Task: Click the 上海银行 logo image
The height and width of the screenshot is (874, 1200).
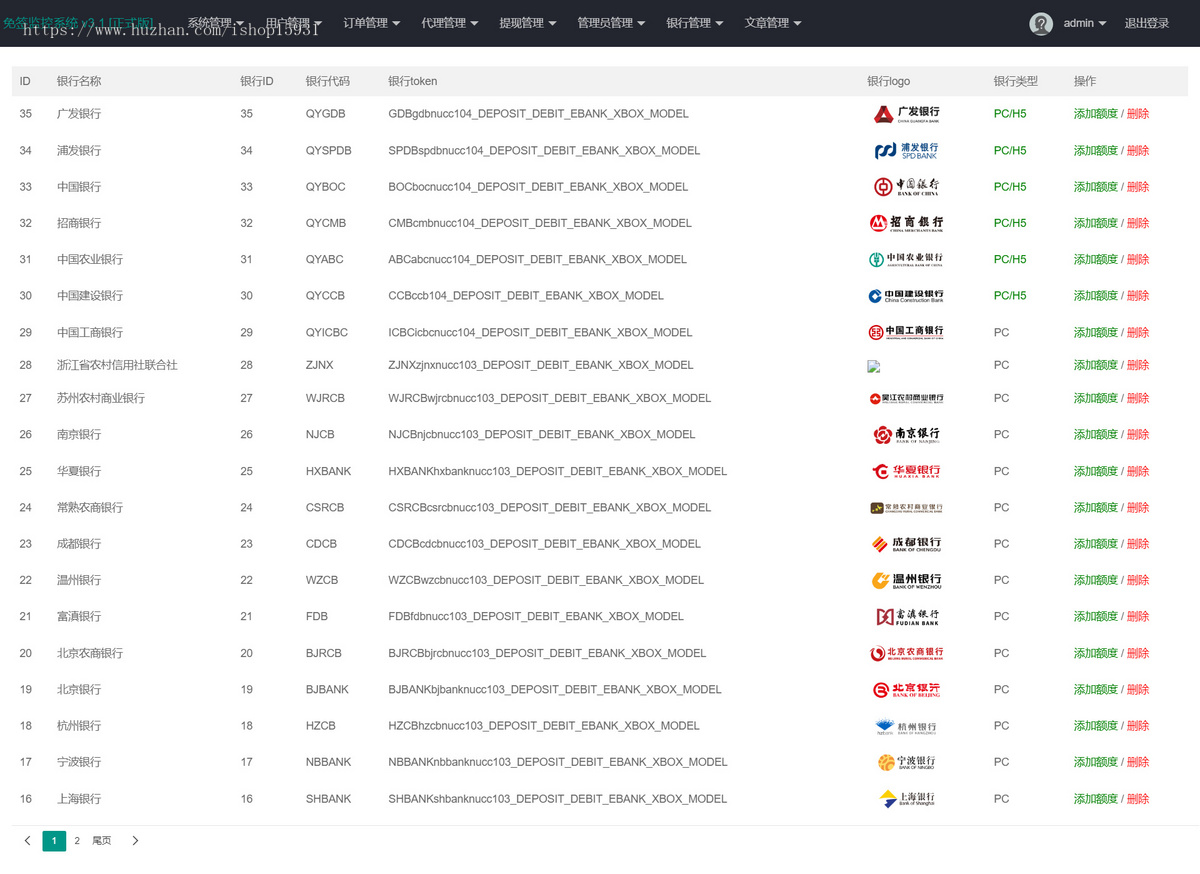Action: 906,799
